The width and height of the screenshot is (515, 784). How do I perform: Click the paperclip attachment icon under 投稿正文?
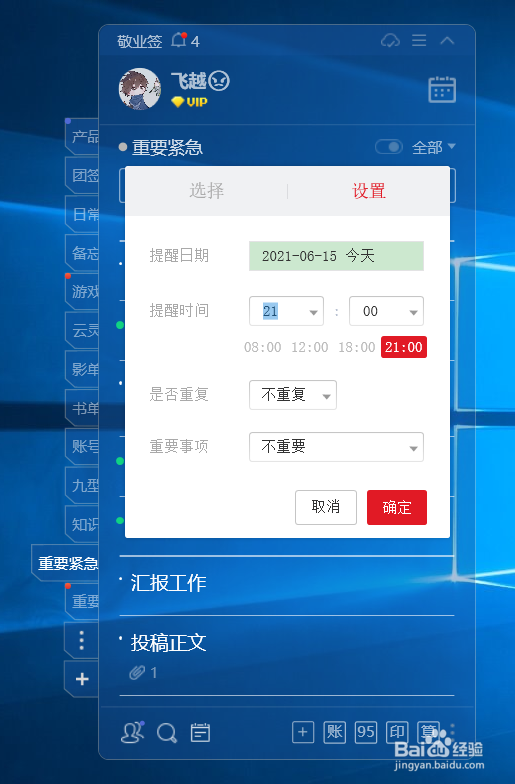[137, 673]
